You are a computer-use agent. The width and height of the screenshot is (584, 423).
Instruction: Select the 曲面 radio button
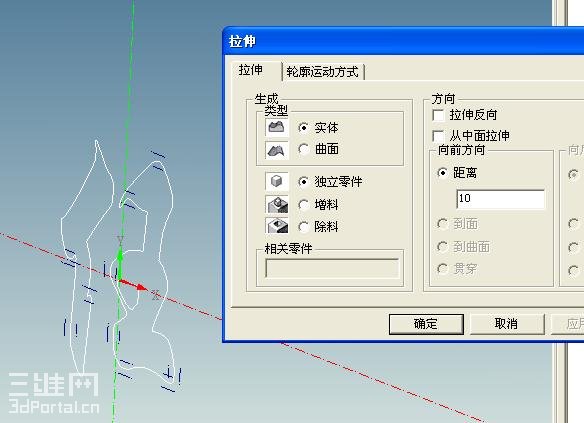pyautogui.click(x=304, y=149)
